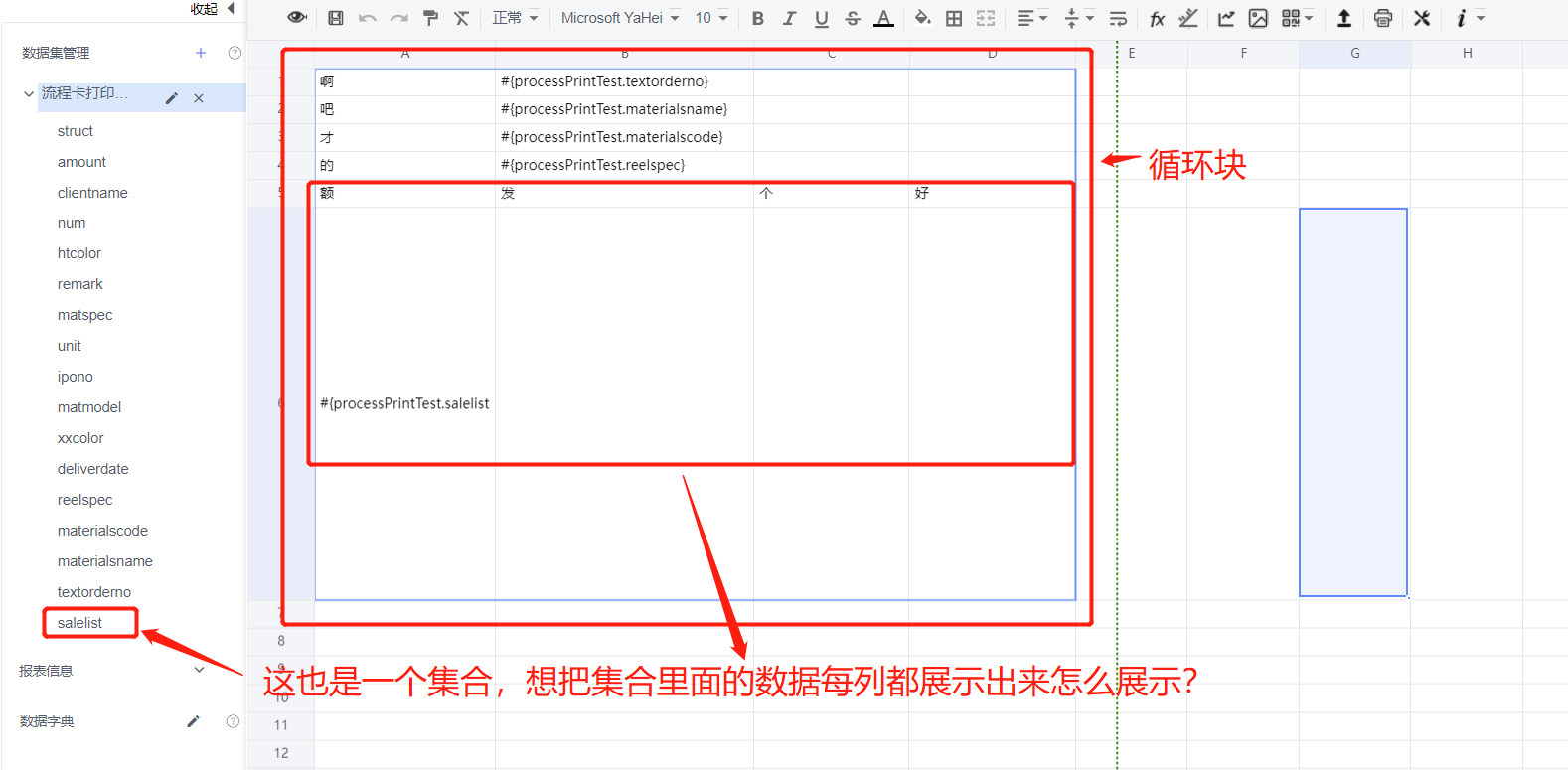Toggle italic formatting

point(790,18)
